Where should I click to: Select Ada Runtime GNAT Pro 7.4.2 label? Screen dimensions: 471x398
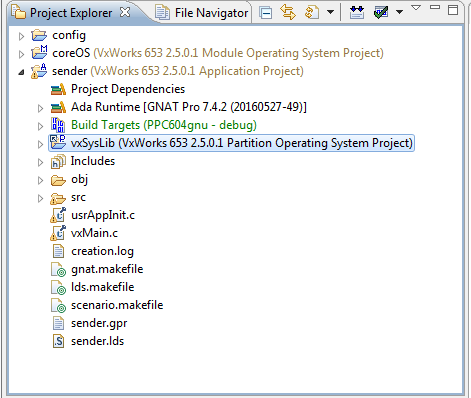[189, 107]
